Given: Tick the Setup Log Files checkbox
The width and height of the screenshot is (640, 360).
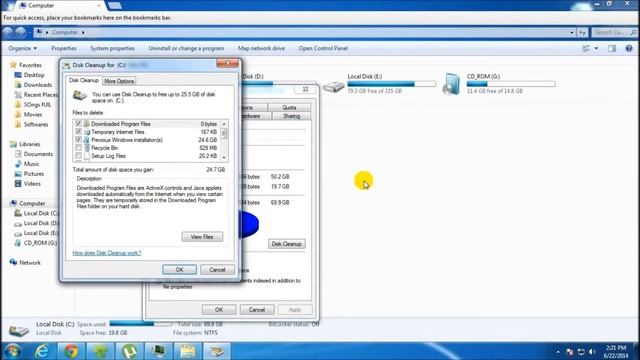Looking at the screenshot, I should tap(78, 156).
